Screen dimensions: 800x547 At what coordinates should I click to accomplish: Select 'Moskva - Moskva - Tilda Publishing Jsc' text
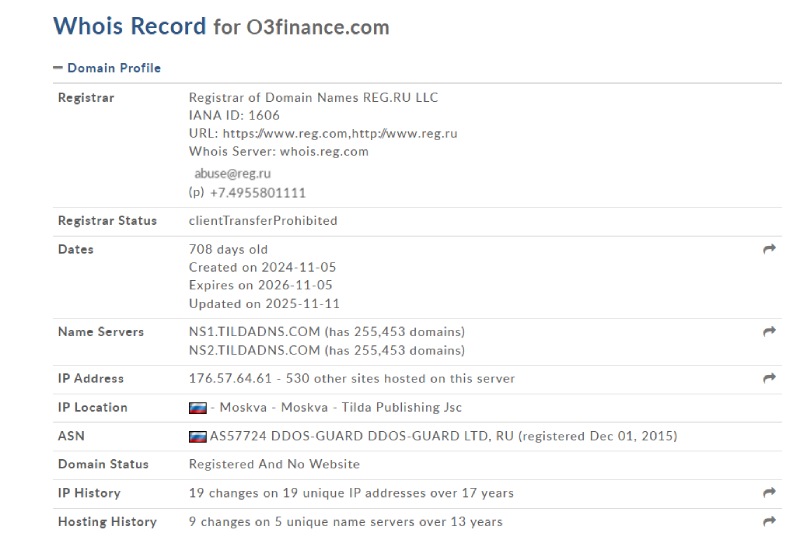coord(341,407)
